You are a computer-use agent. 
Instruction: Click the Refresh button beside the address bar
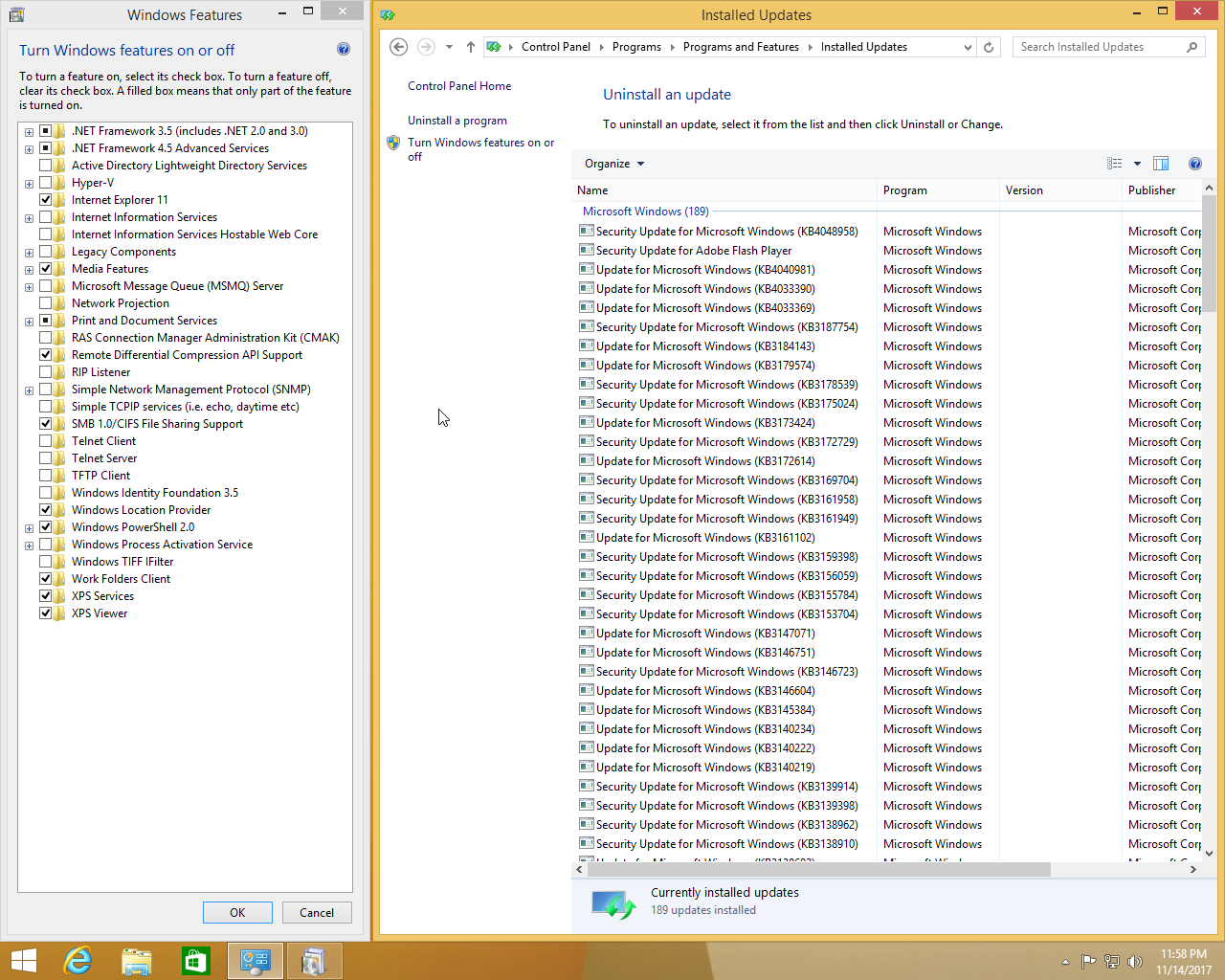pos(989,47)
